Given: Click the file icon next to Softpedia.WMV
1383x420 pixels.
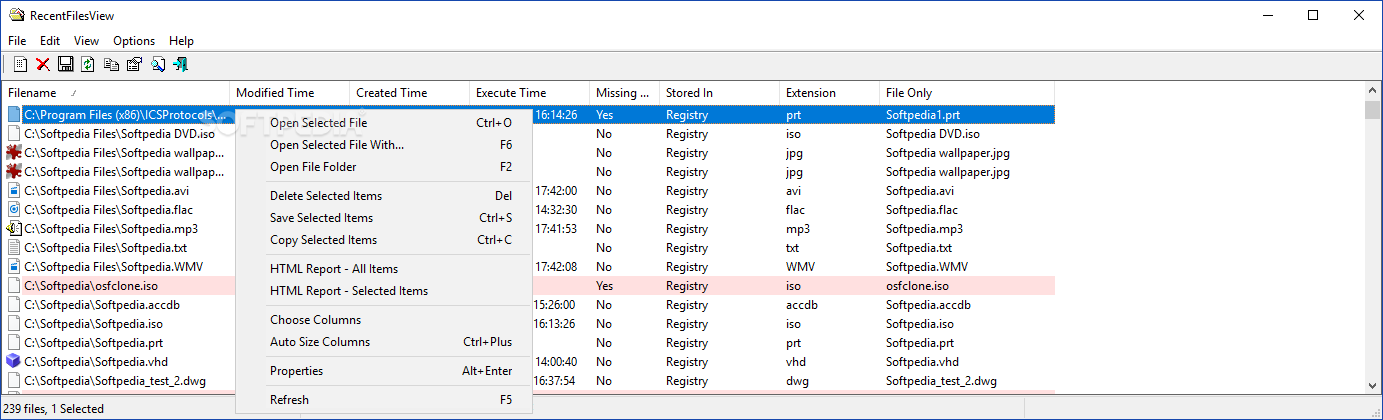Looking at the screenshot, I should point(14,267).
